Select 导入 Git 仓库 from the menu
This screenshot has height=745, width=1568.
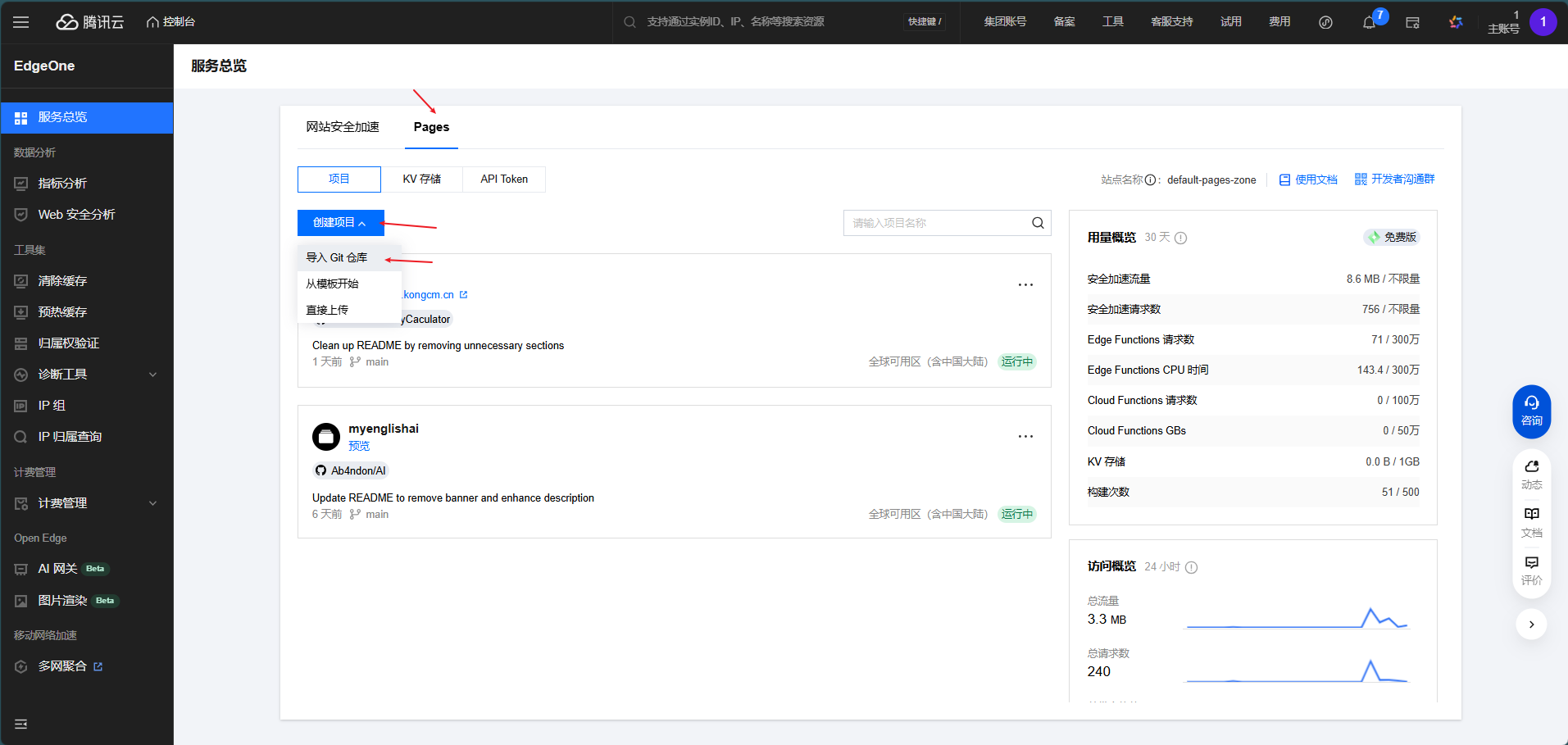(337, 257)
